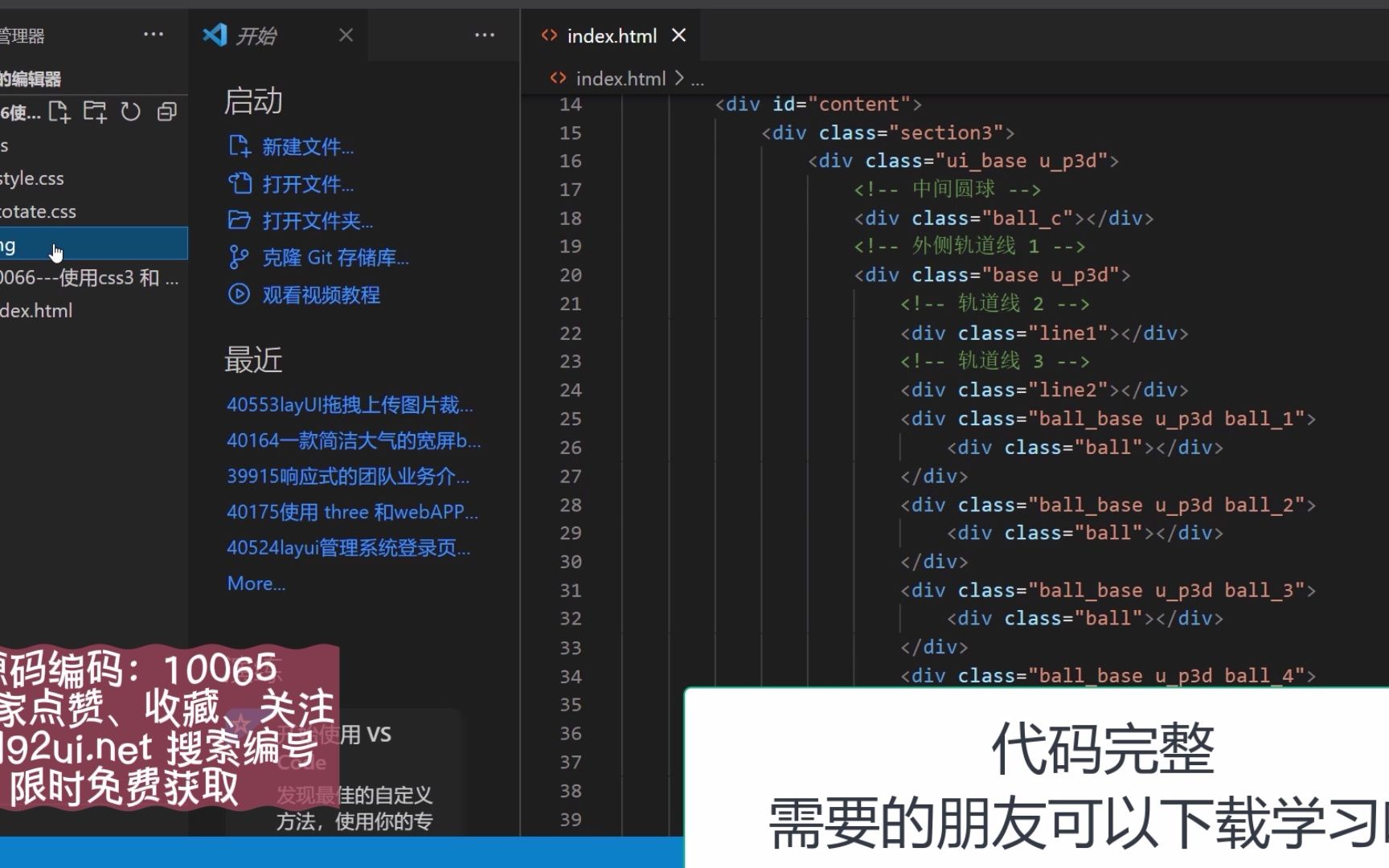
Task: Select the highlighted img folder row
Action: click(x=94, y=244)
